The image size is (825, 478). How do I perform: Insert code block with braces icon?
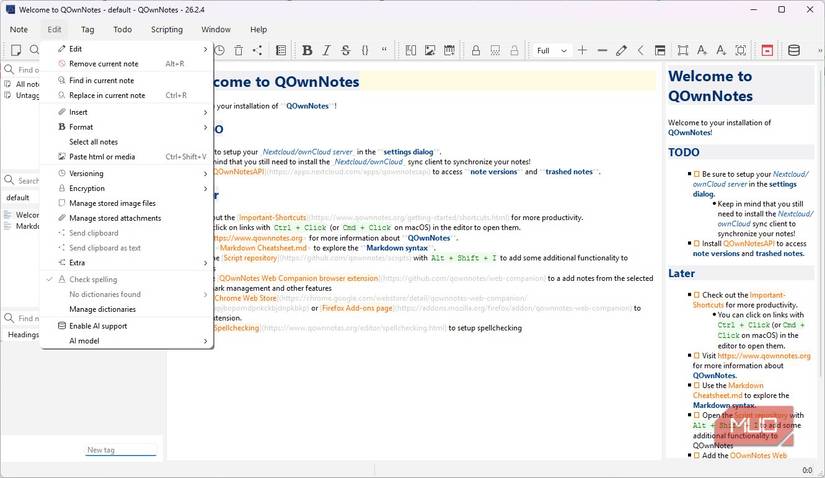365,50
